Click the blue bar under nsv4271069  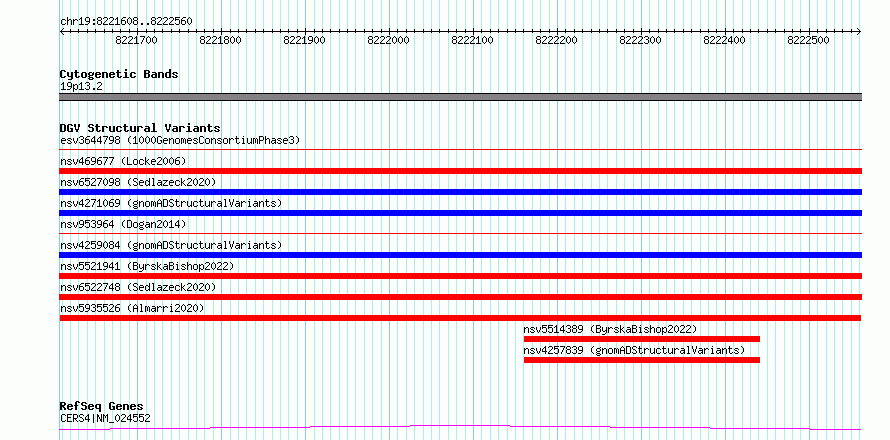pos(461,213)
